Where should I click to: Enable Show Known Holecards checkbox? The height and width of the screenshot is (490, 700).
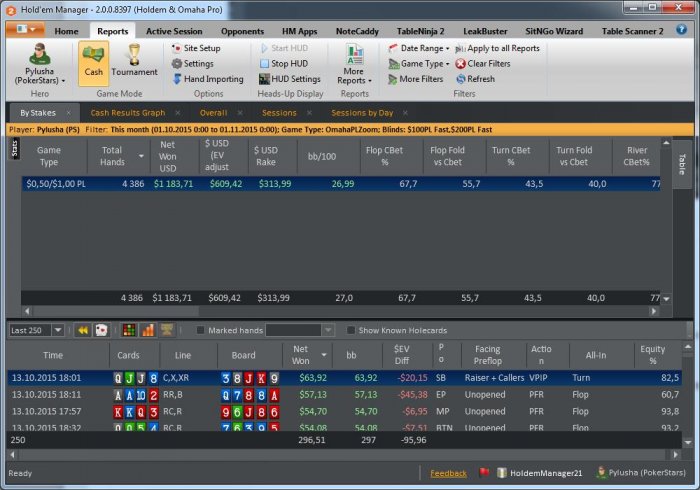tap(351, 330)
